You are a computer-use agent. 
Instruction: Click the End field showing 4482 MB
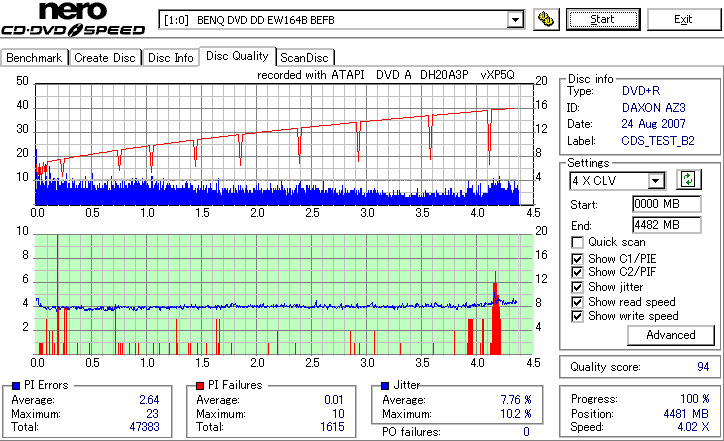(x=666, y=225)
